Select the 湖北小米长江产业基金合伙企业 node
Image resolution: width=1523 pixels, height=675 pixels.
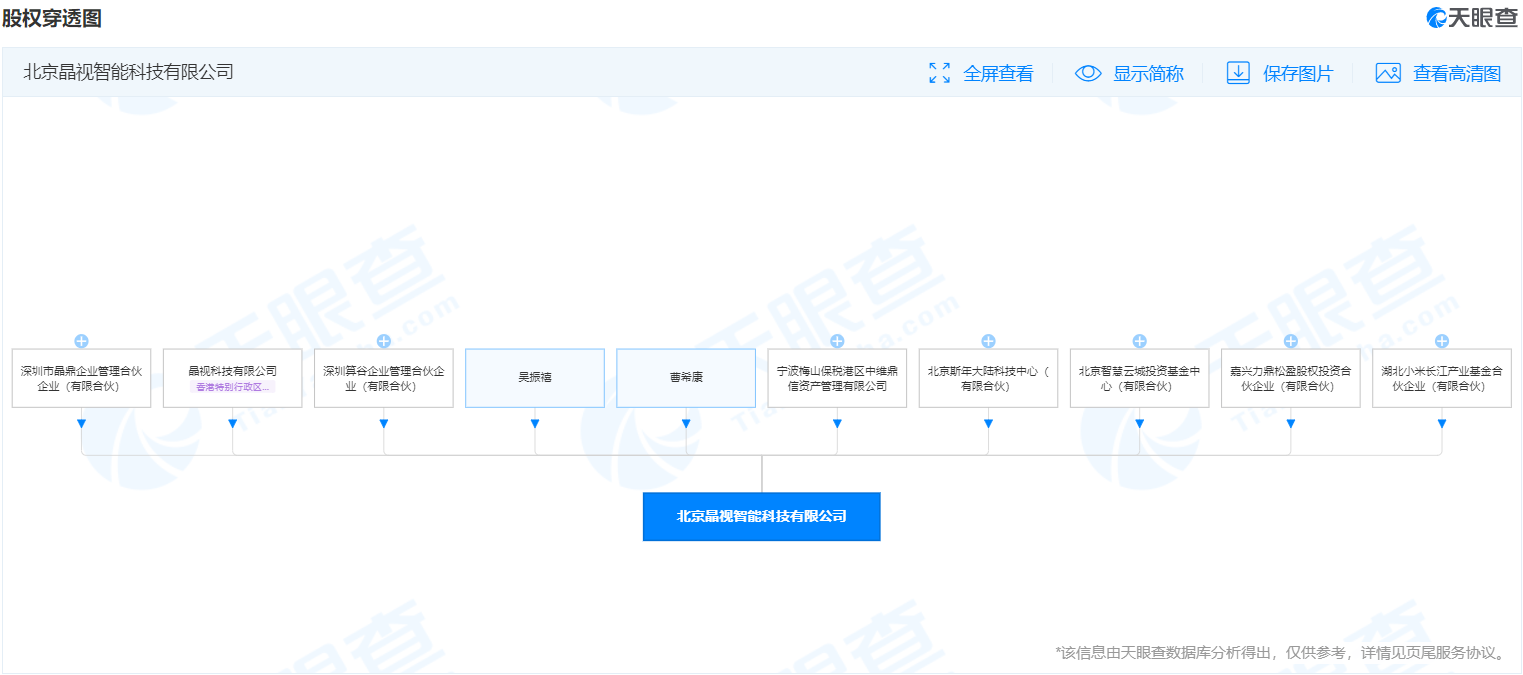click(x=1442, y=378)
